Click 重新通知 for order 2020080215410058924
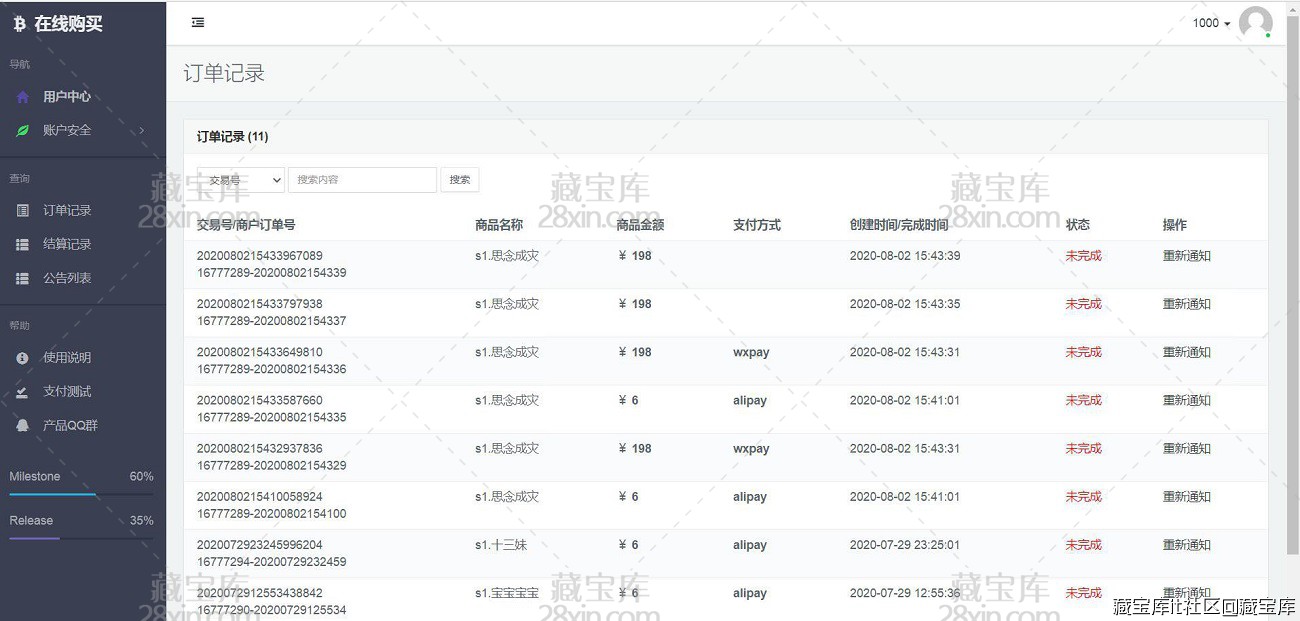The width and height of the screenshot is (1300, 621). [1186, 497]
